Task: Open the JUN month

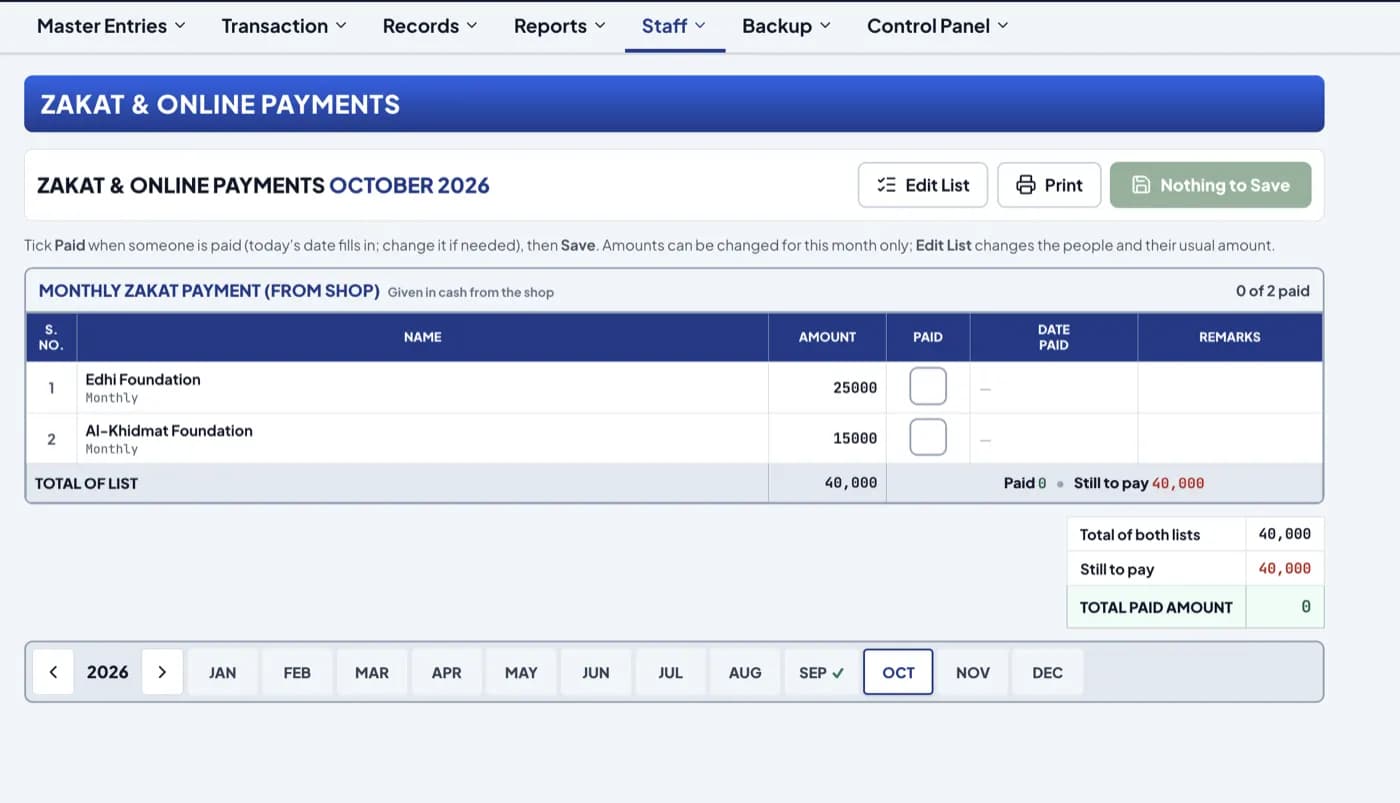Action: coord(596,672)
